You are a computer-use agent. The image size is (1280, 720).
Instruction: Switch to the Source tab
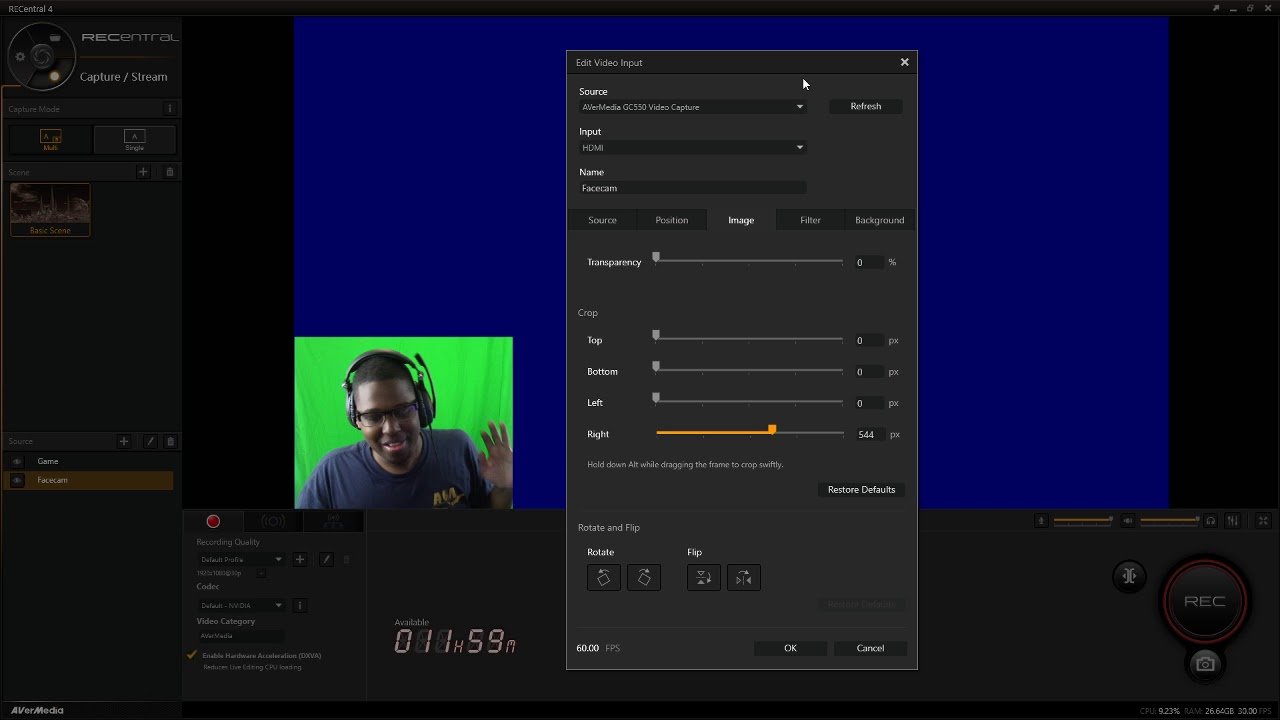point(602,220)
